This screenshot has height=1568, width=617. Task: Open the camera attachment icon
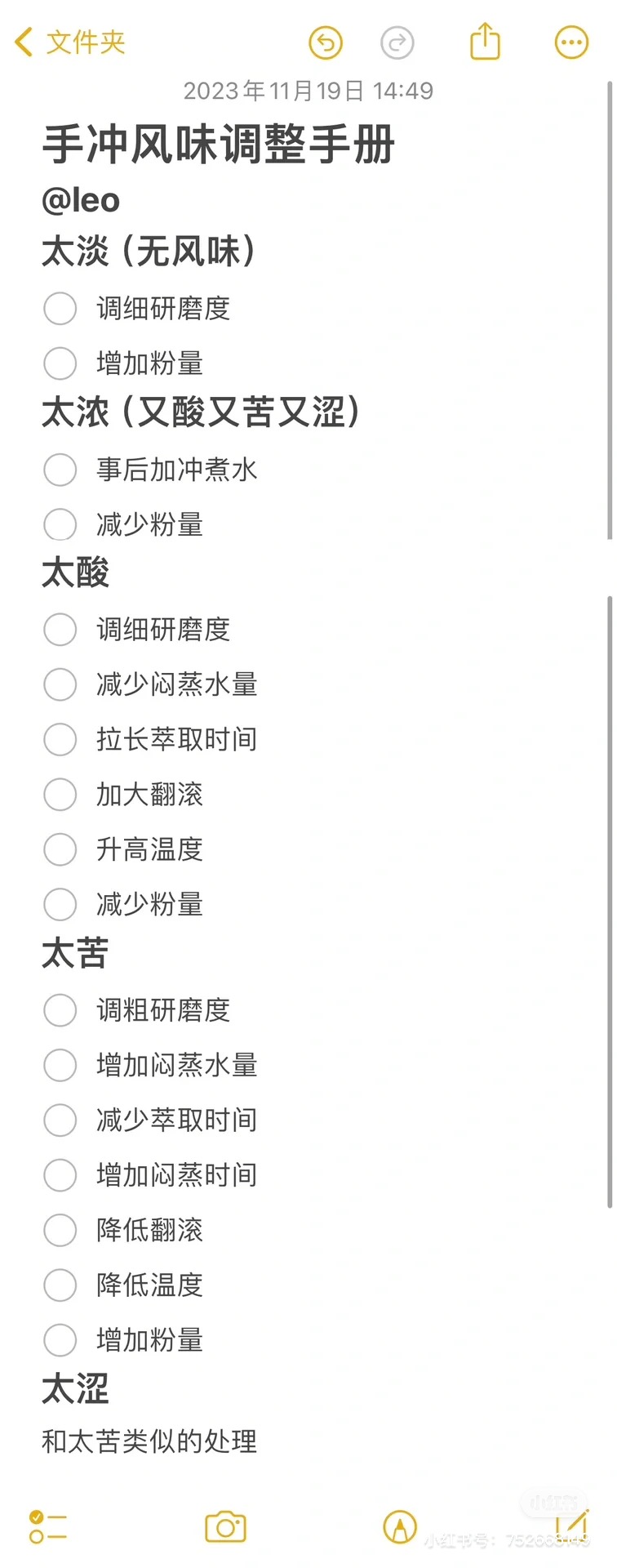click(x=225, y=1526)
